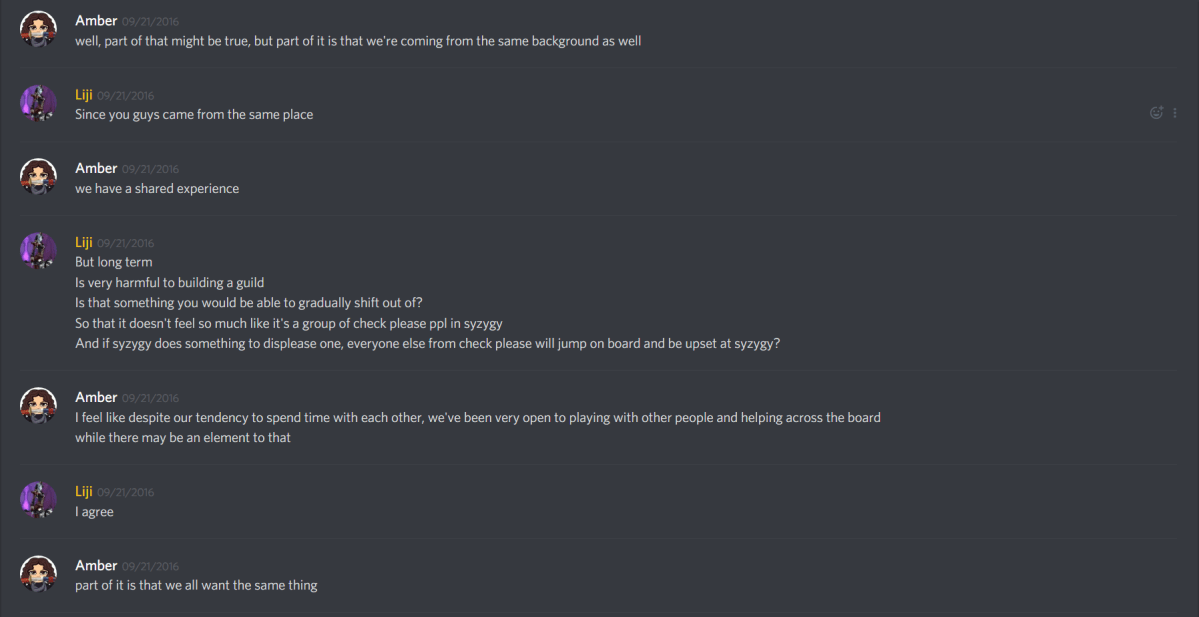Click Liji's avatar beside 'Since you guys came'
This screenshot has width=1199, height=617.
coord(38,103)
